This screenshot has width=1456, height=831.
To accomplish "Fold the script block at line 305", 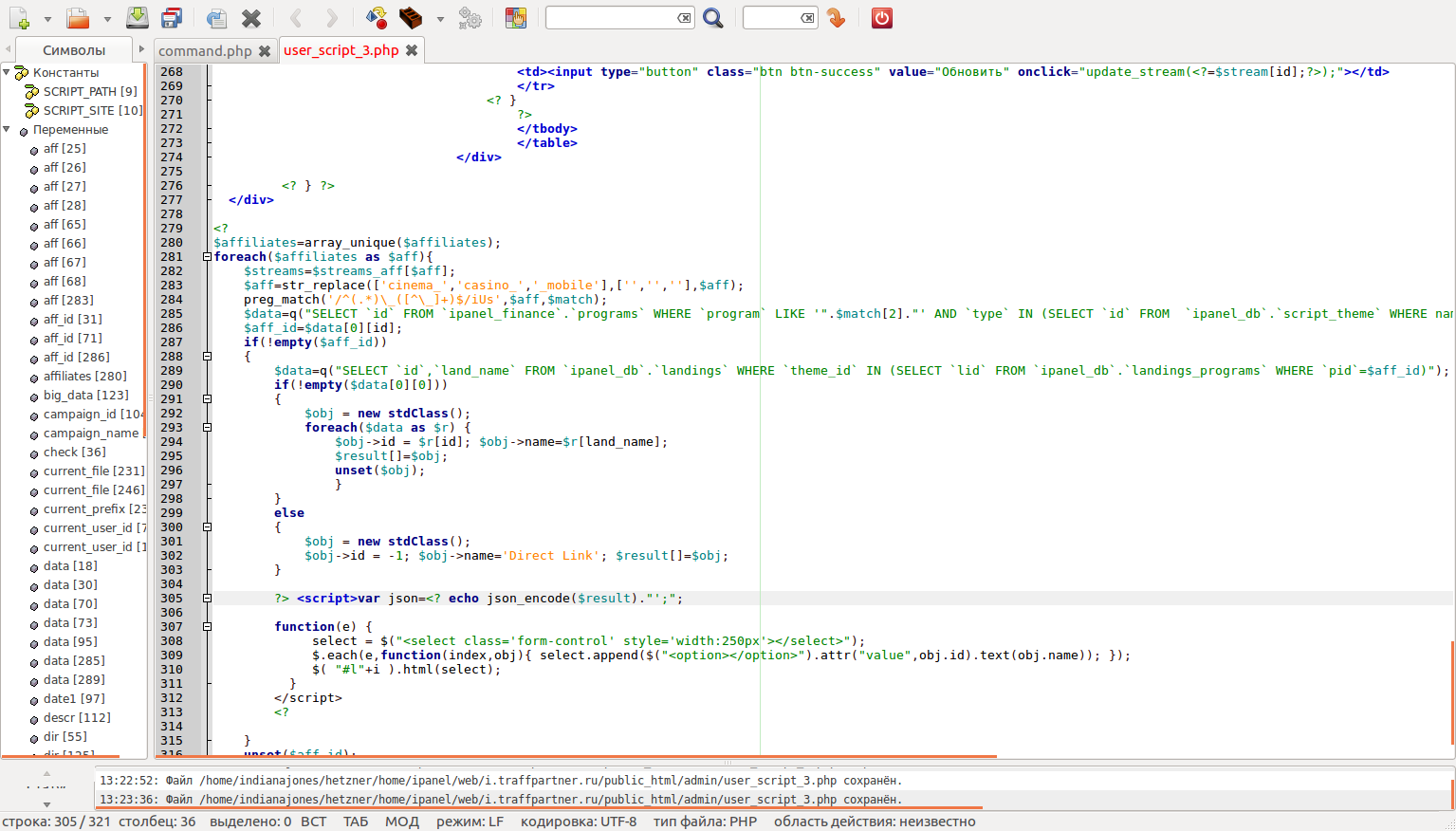I will 207,599.
